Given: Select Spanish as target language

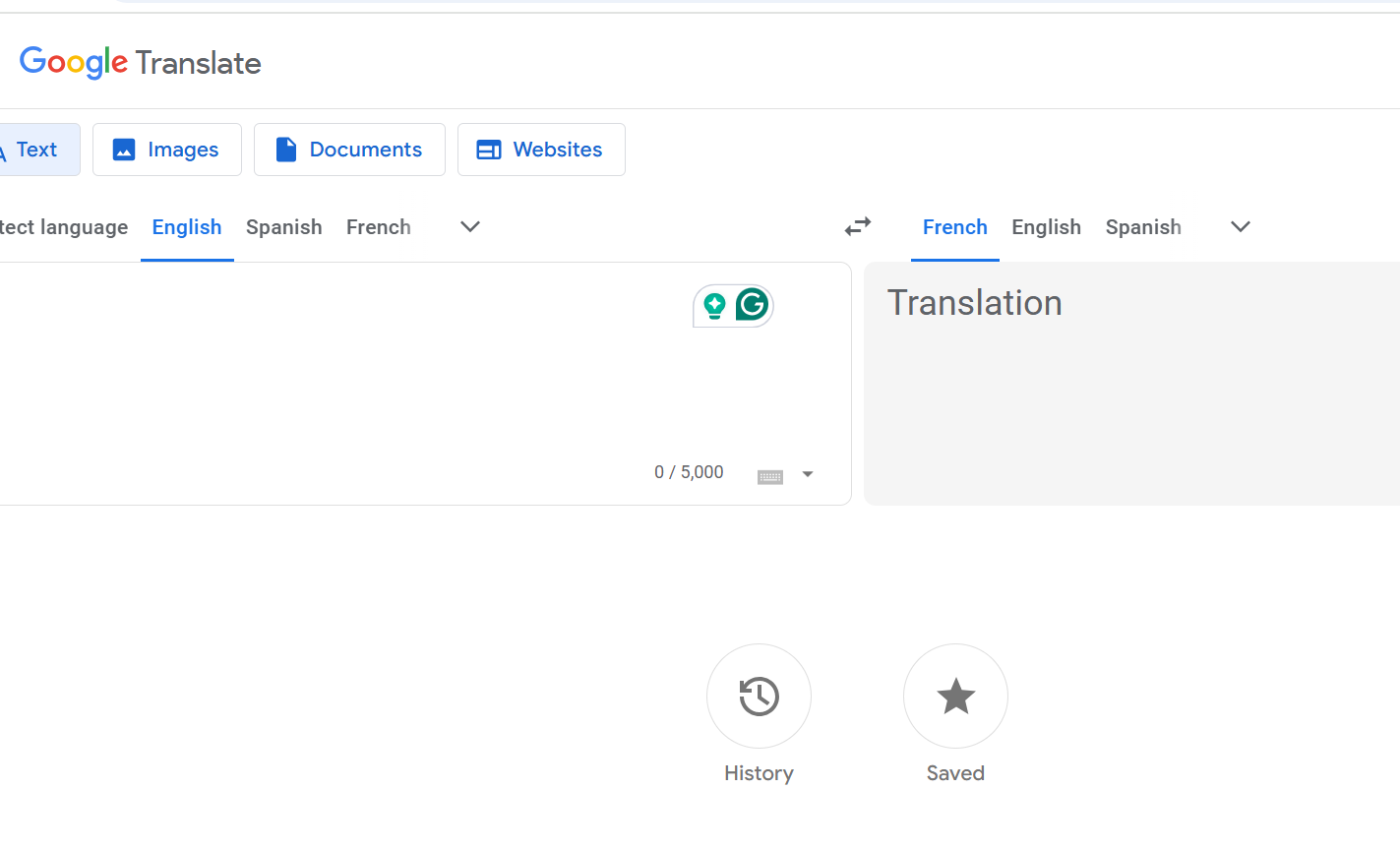Looking at the screenshot, I should click(1143, 227).
